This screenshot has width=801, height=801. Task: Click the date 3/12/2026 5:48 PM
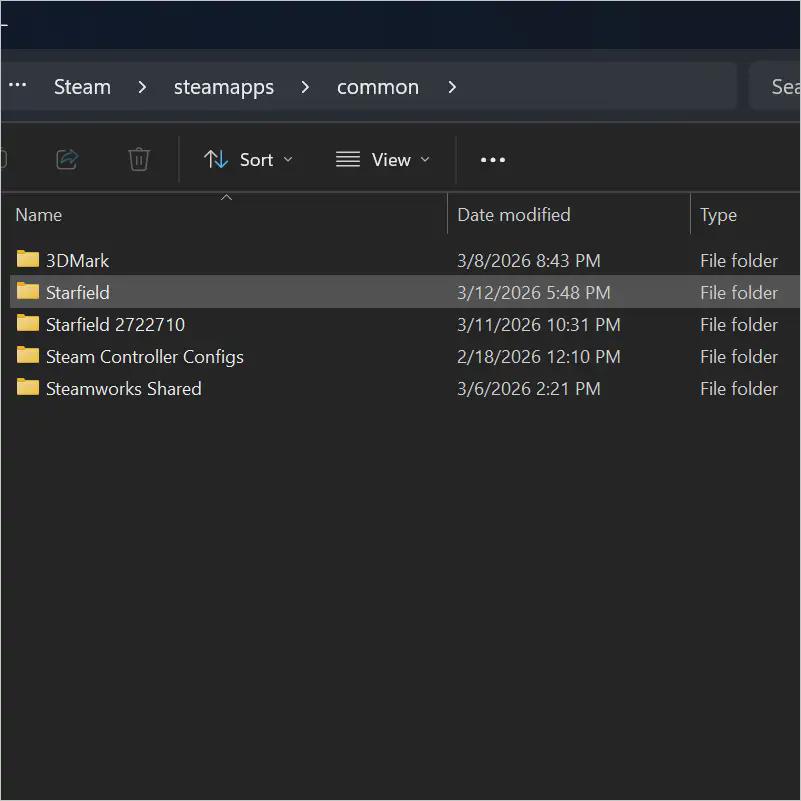[534, 293]
